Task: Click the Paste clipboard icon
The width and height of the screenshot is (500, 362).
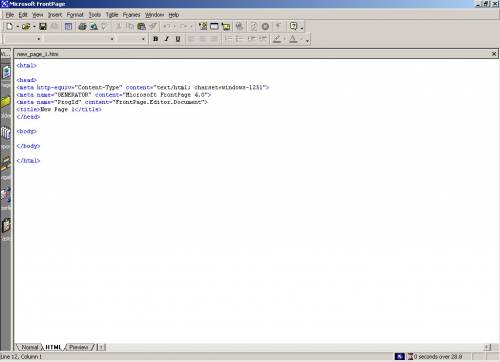Action: (142, 26)
